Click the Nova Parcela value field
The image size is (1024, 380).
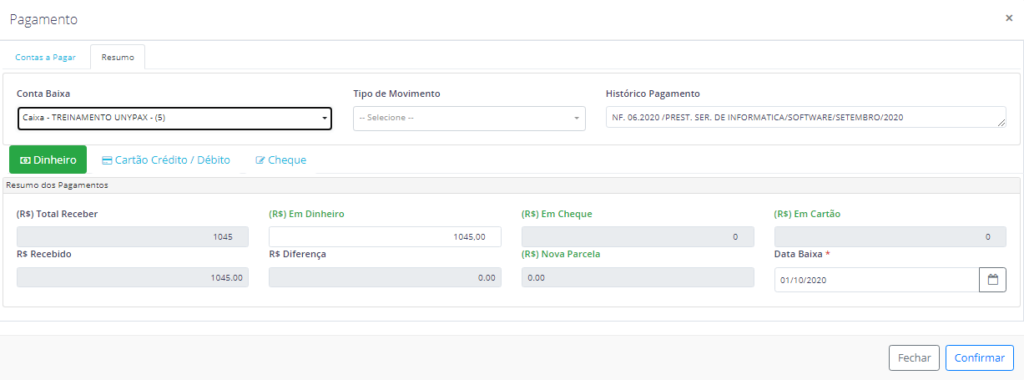pyautogui.click(x=638, y=277)
